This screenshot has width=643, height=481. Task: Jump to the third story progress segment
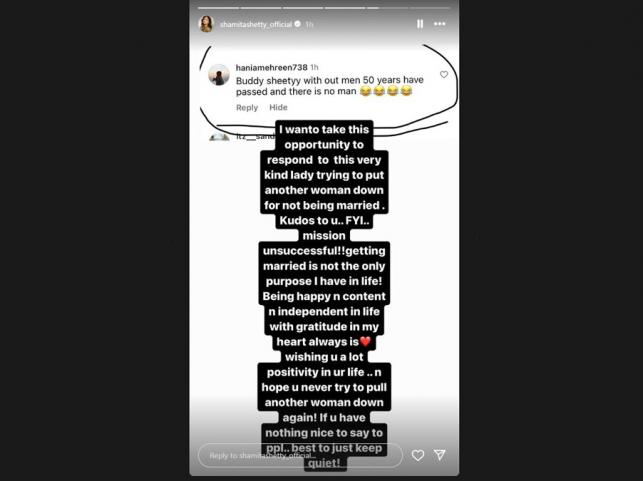[303, 8]
